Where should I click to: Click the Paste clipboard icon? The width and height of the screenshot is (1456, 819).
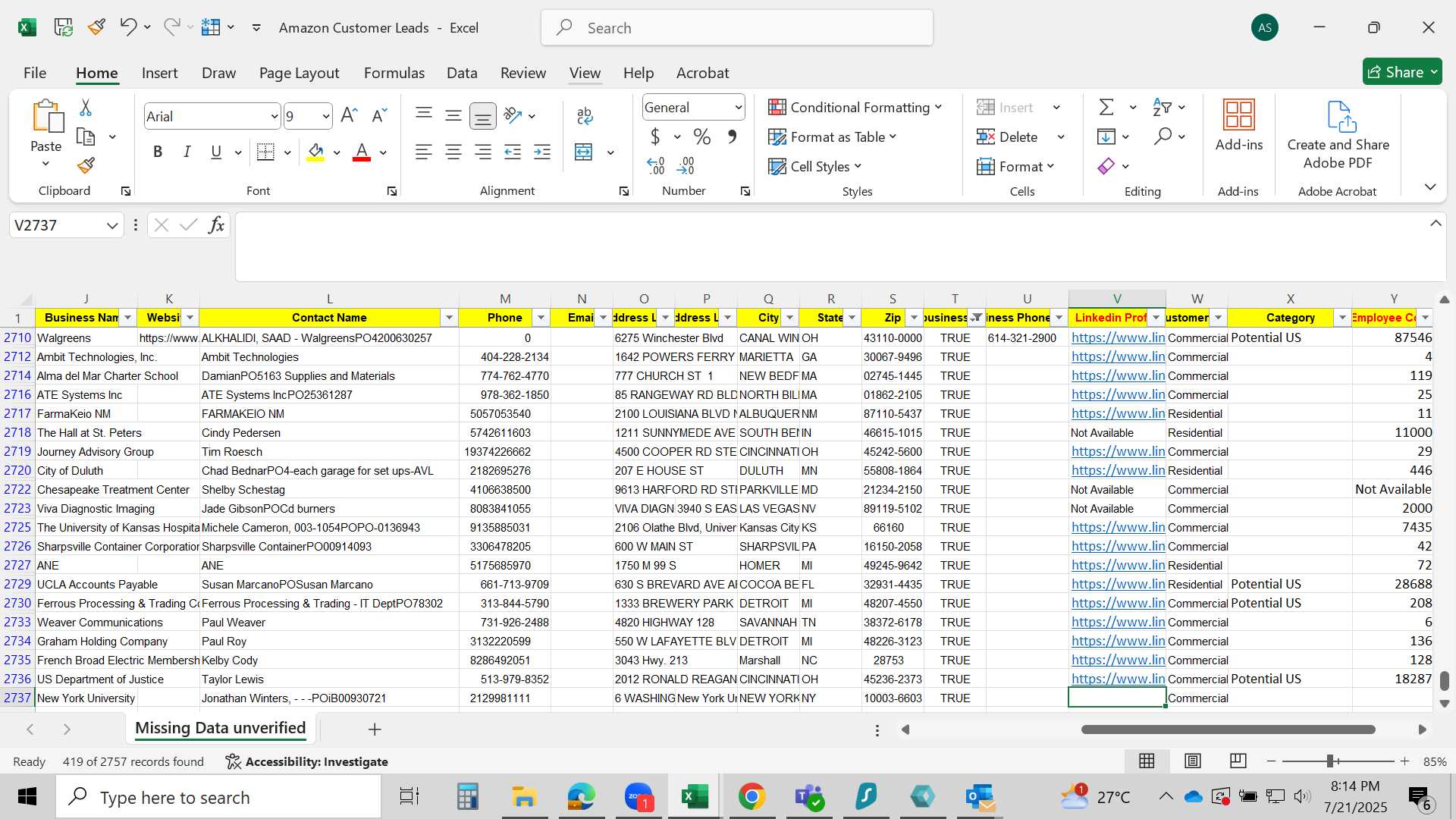[x=47, y=116]
